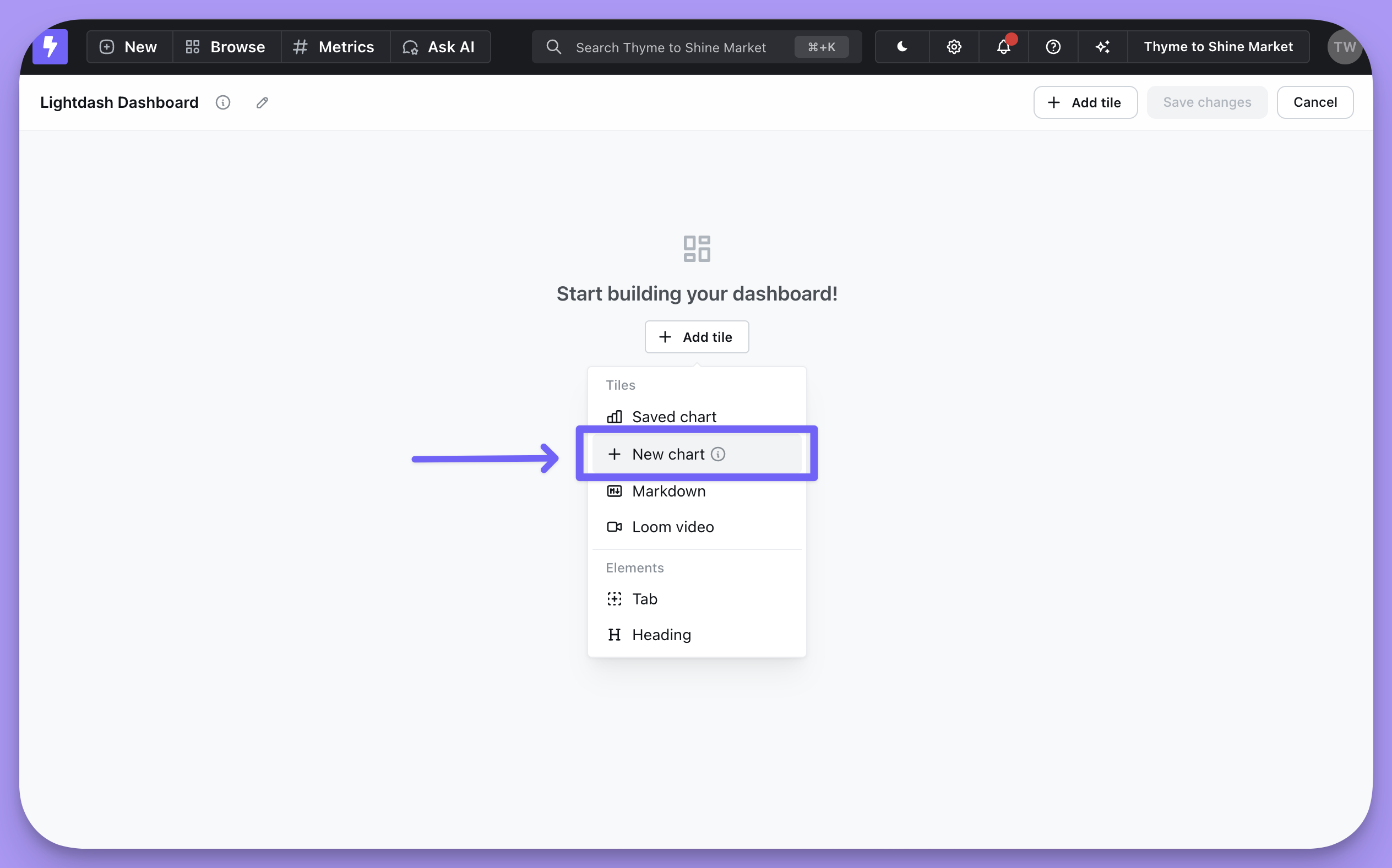Image resolution: width=1392 pixels, height=868 pixels.
Task: Select Loom video tile option
Action: [672, 526]
